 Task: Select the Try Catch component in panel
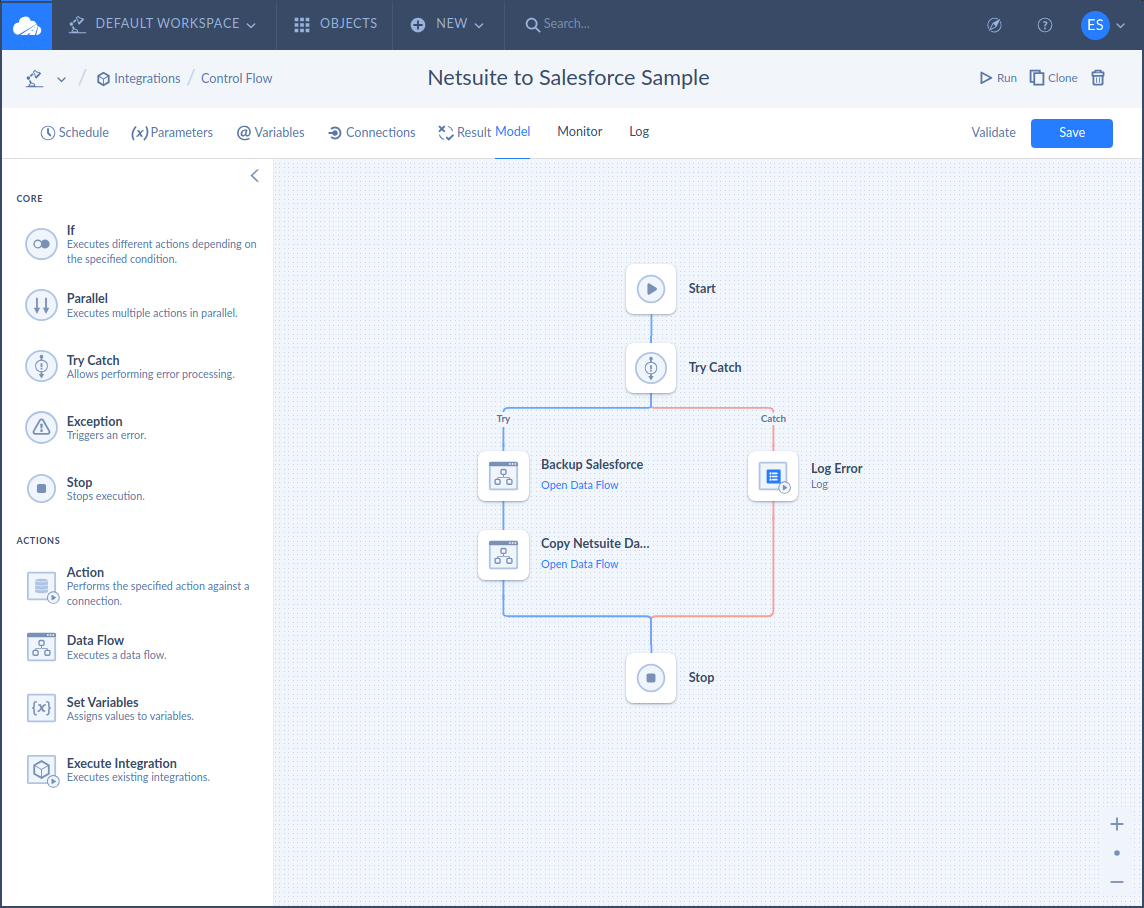139,367
